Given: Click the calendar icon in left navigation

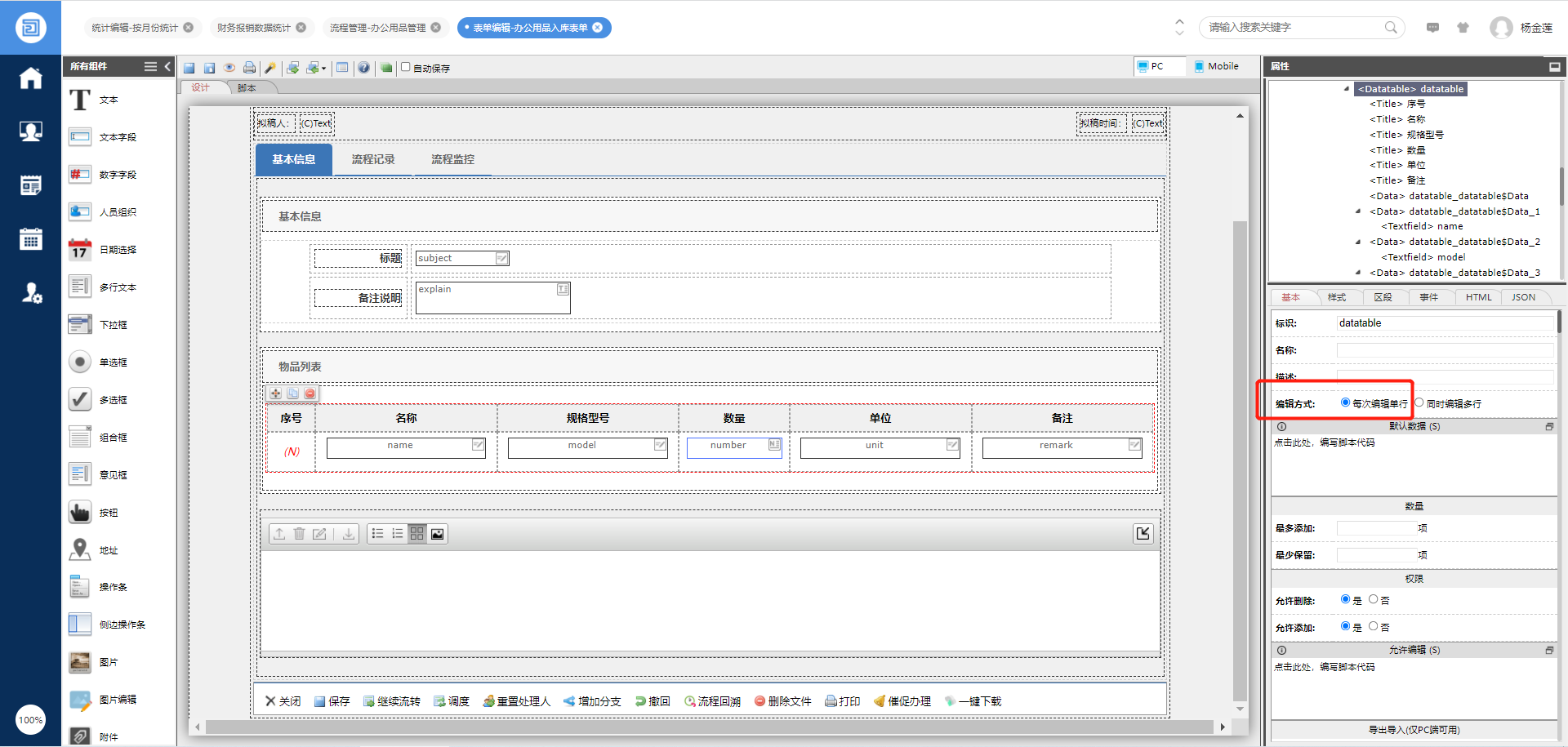Looking at the screenshot, I should point(30,239).
